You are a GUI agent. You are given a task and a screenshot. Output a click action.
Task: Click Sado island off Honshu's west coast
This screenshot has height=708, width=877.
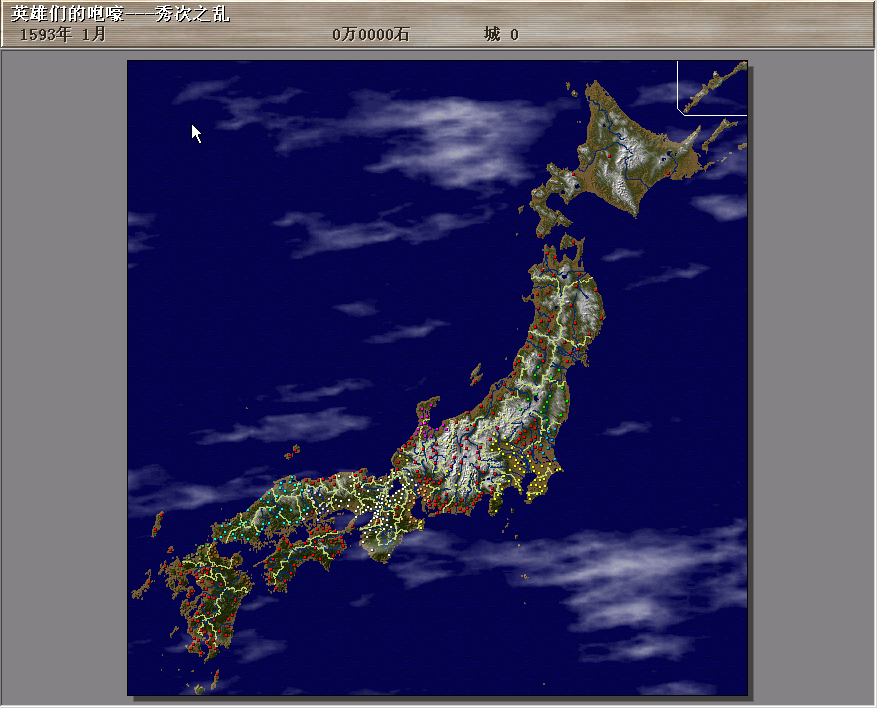click(x=477, y=373)
